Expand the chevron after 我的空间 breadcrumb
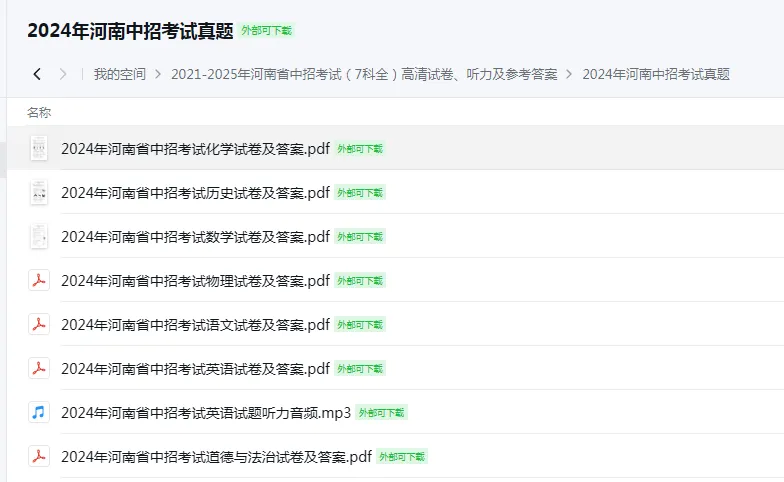This screenshot has height=482, width=784. (158, 74)
